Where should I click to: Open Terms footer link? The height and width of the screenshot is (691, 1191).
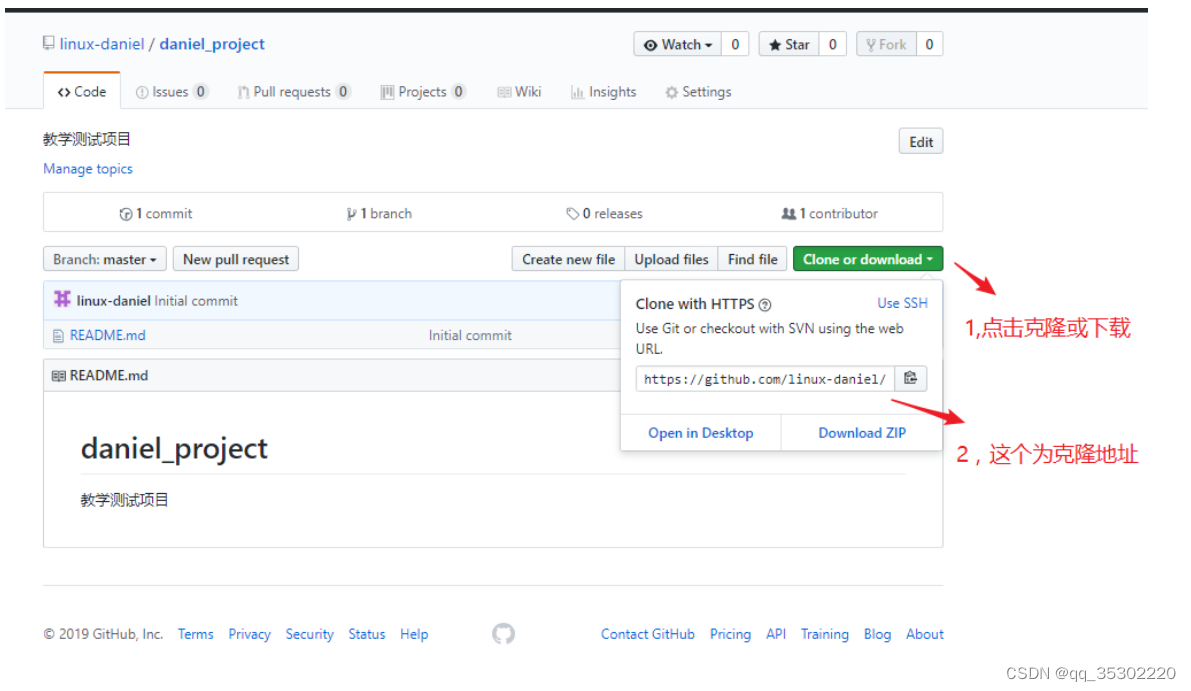point(195,634)
